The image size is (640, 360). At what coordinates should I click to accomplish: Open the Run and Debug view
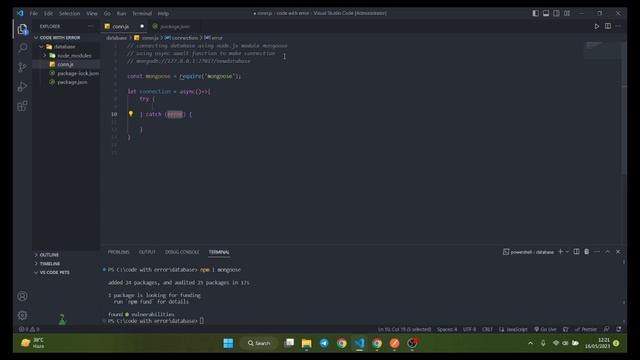[x=22, y=87]
